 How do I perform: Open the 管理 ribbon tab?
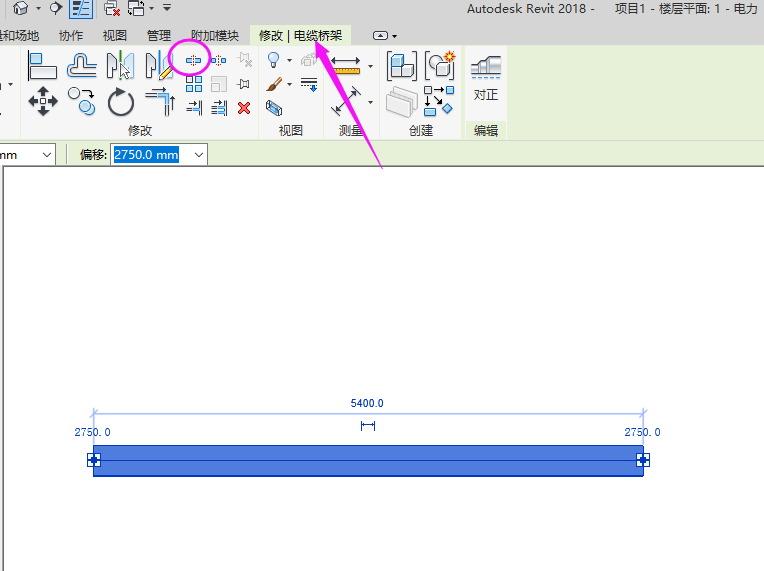159,36
